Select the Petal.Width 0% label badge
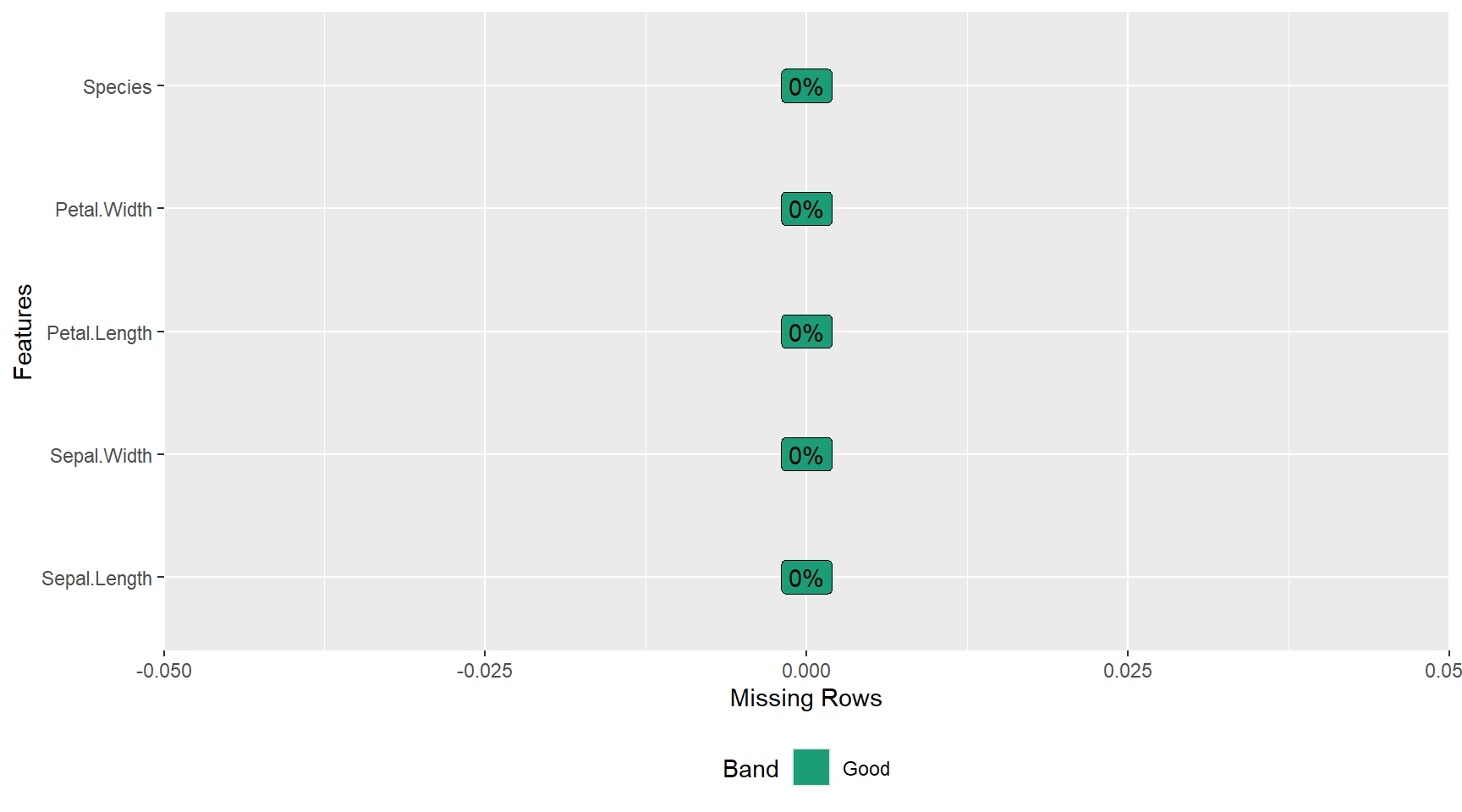 pos(806,209)
